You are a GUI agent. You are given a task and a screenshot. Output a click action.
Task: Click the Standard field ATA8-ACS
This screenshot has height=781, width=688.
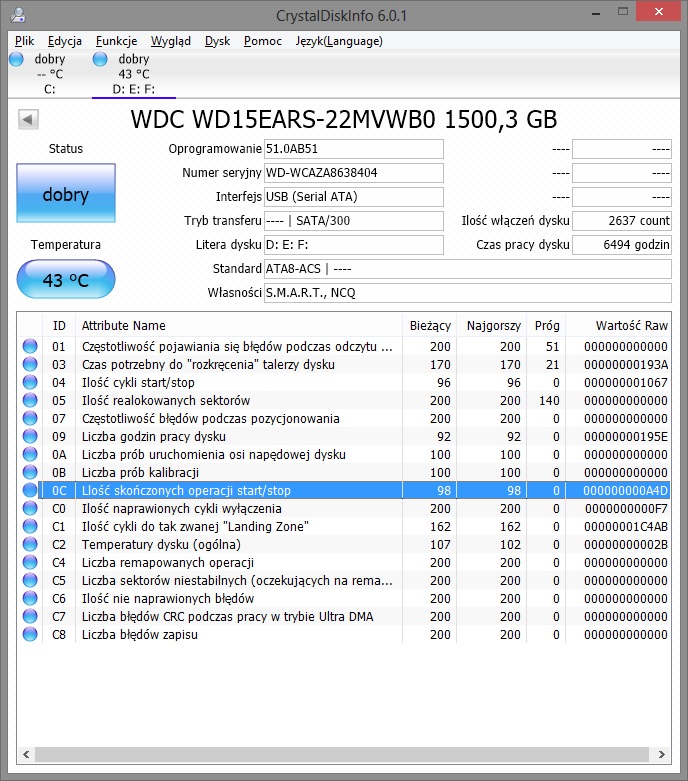[468, 269]
